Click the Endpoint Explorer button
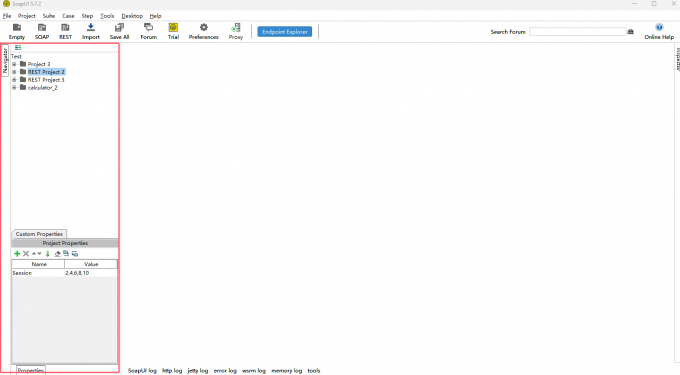Viewport: 680px width, 375px height. (284, 32)
